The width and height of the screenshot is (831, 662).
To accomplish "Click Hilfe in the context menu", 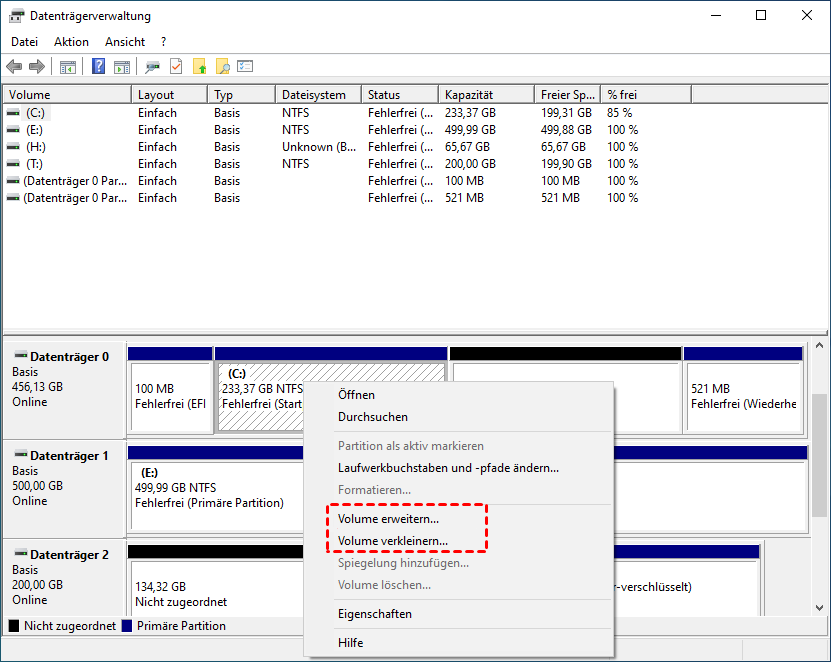I will click(x=459, y=642).
